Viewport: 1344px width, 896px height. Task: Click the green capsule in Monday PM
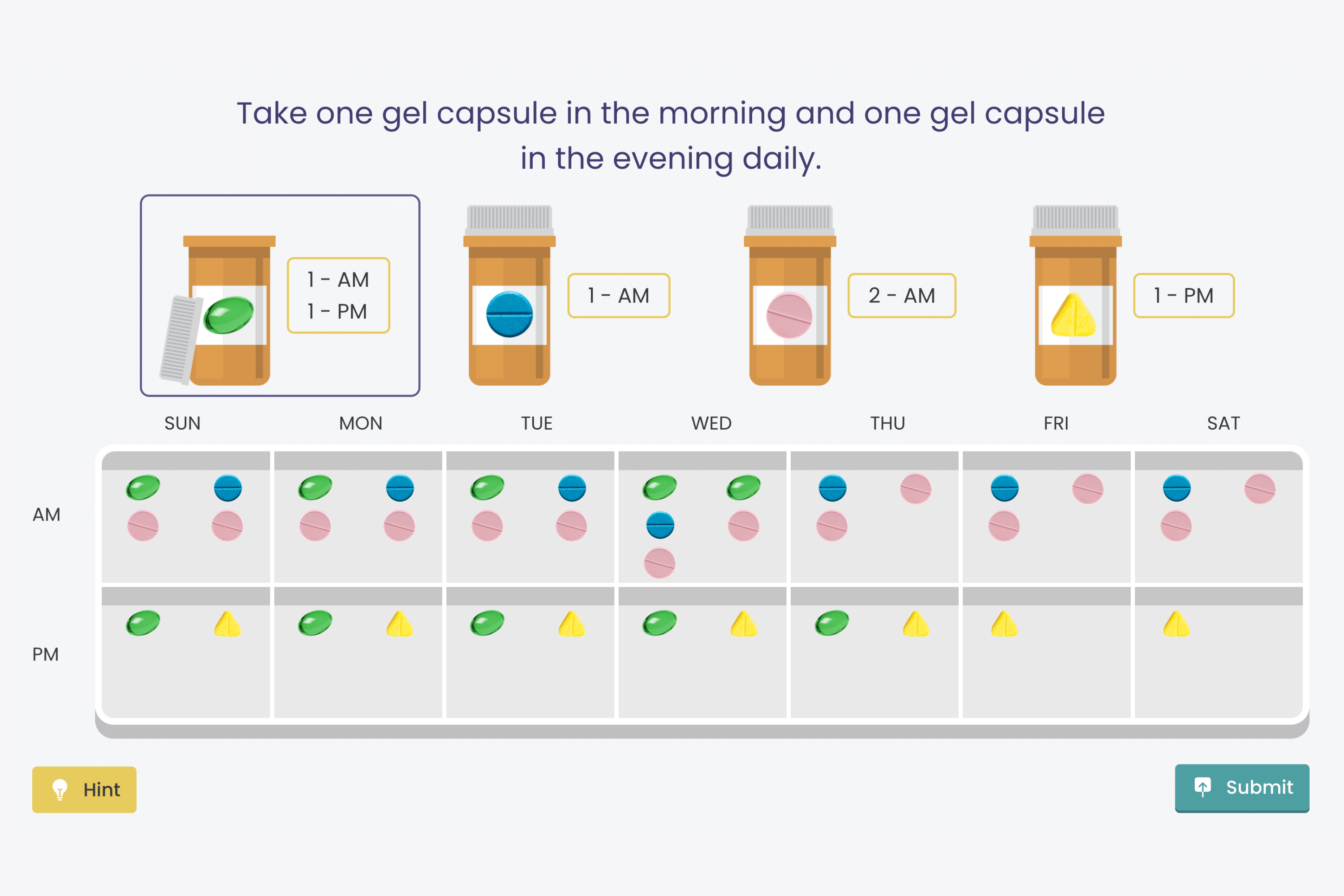(x=315, y=623)
